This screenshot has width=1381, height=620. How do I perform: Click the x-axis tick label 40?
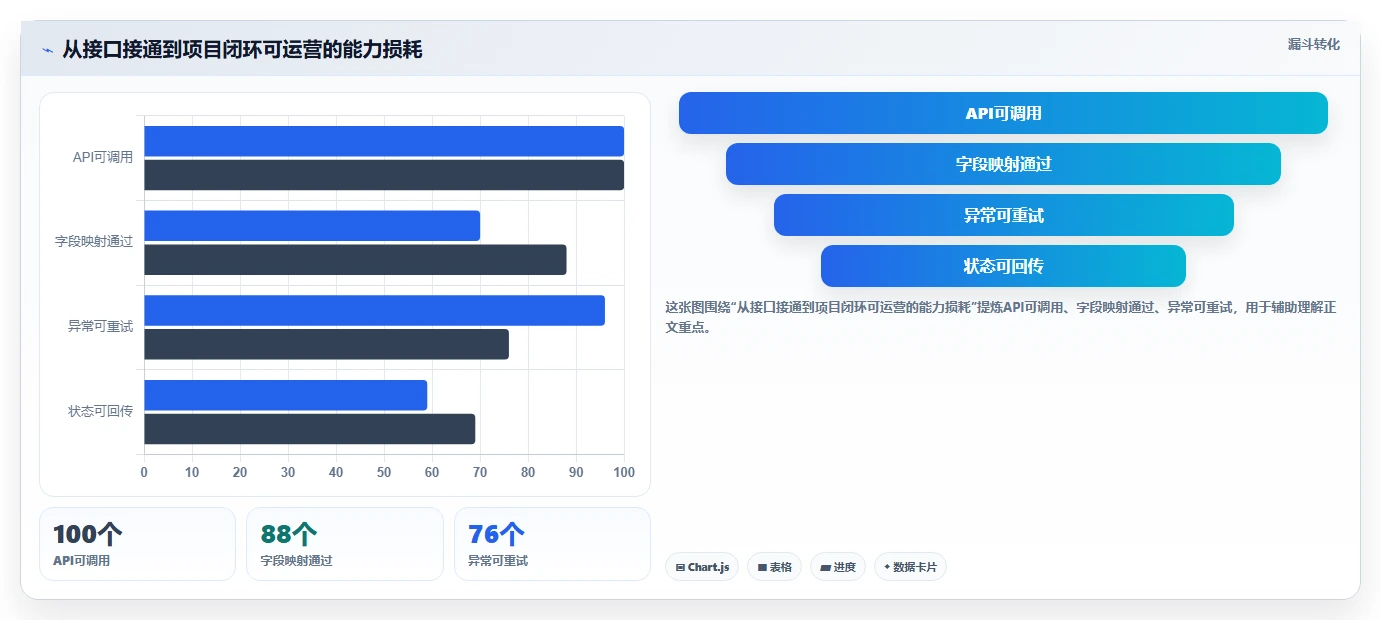tap(336, 472)
